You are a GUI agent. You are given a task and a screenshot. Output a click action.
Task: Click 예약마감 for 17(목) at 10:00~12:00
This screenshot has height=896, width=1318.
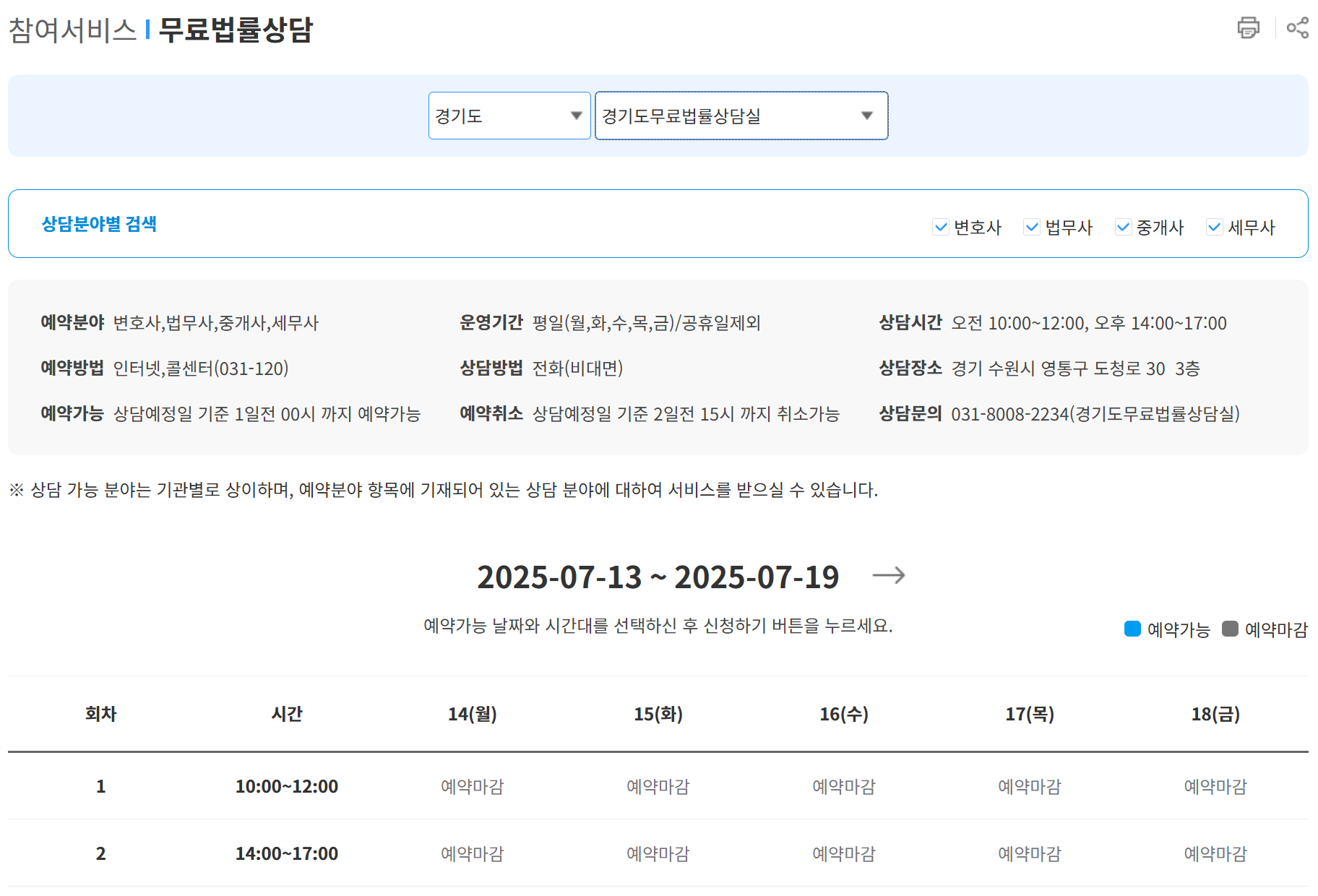click(x=1030, y=786)
